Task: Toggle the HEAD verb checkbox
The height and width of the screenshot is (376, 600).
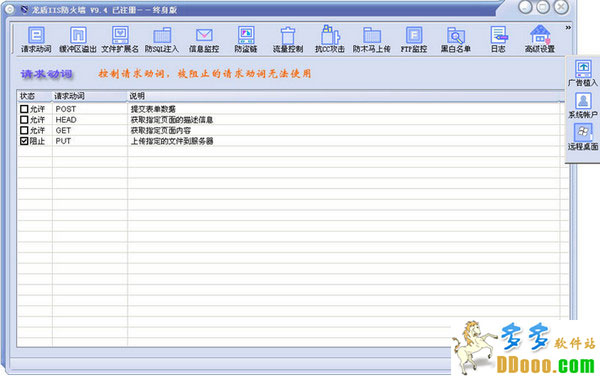Action: tap(24, 120)
